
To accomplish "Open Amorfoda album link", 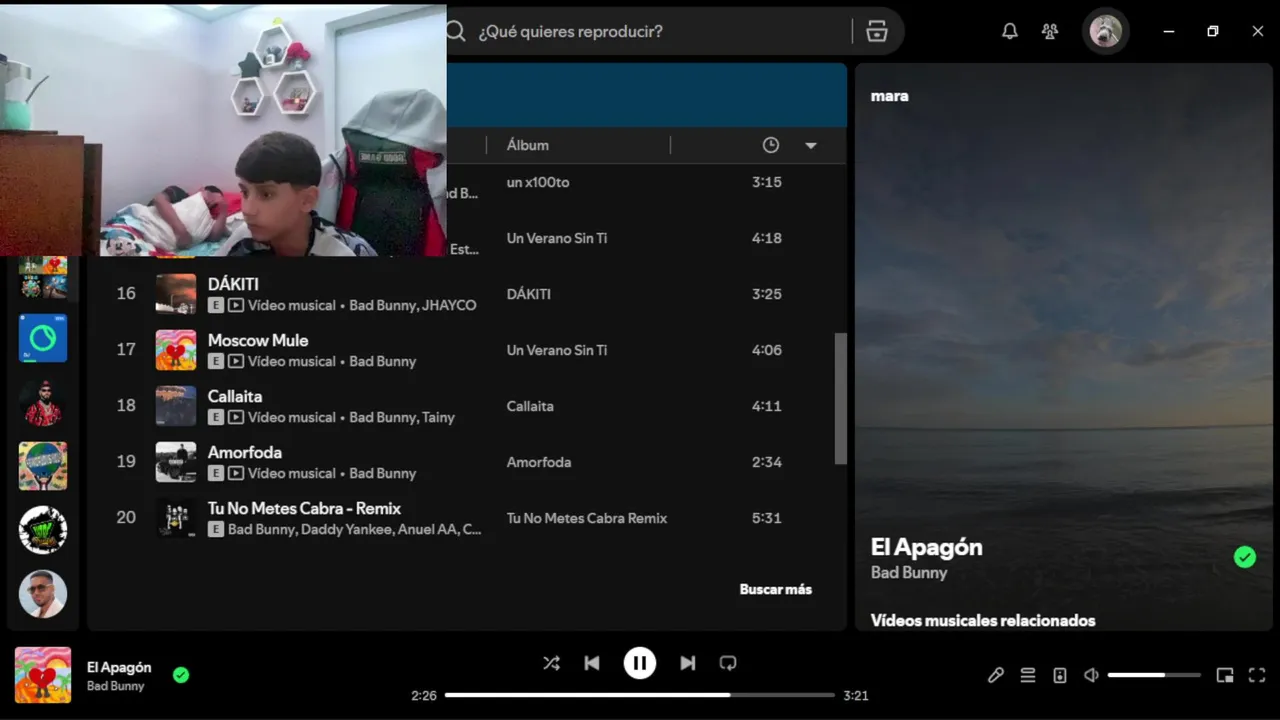I will pos(539,462).
